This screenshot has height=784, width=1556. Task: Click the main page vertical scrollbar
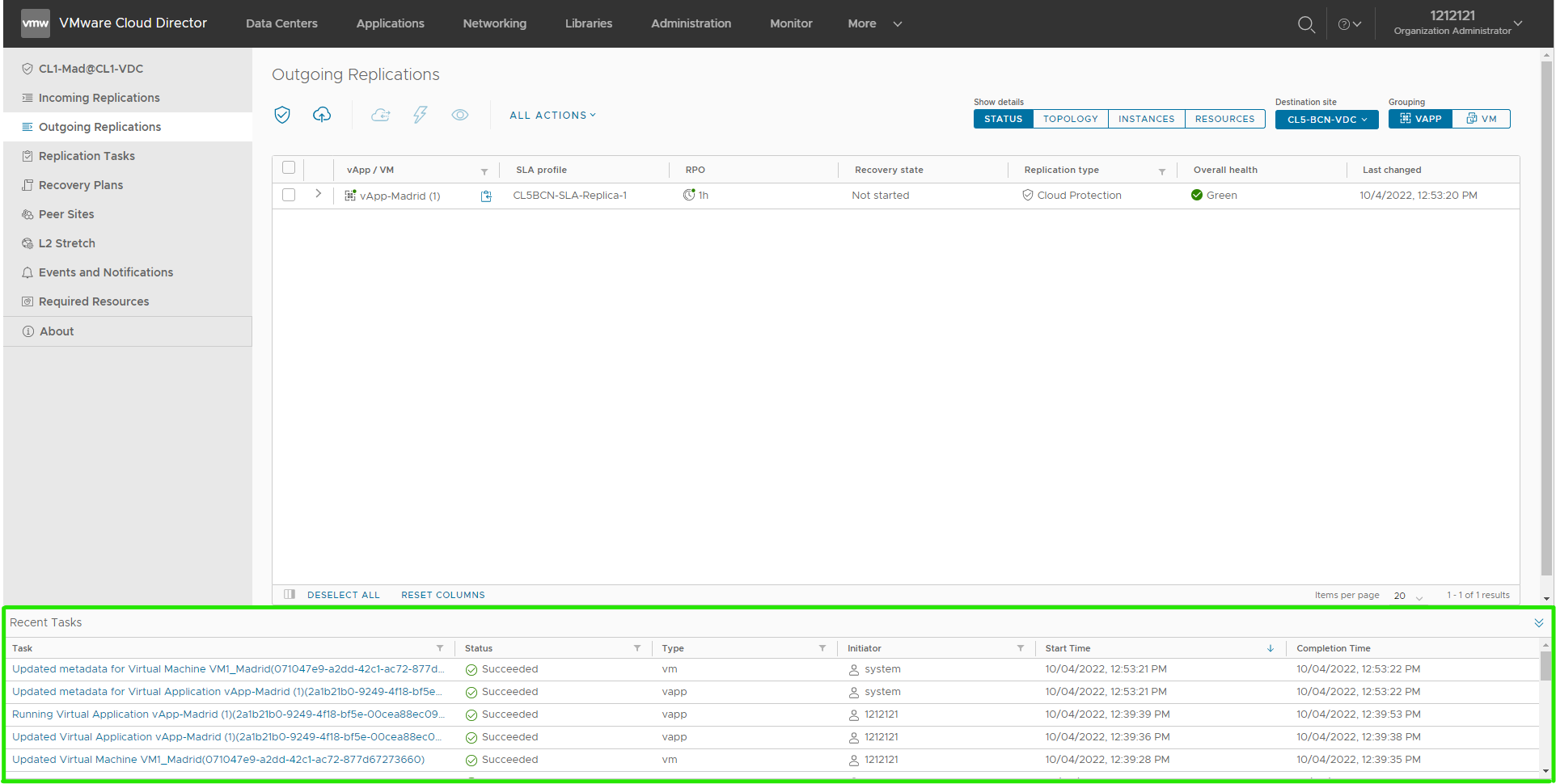coord(1546,319)
